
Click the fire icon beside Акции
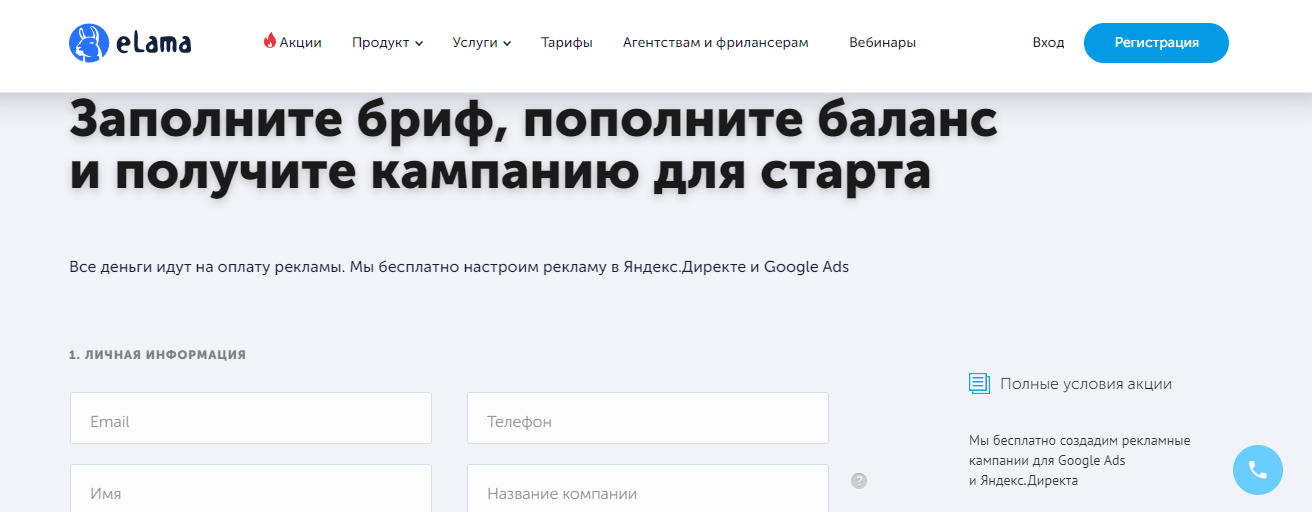coord(269,41)
